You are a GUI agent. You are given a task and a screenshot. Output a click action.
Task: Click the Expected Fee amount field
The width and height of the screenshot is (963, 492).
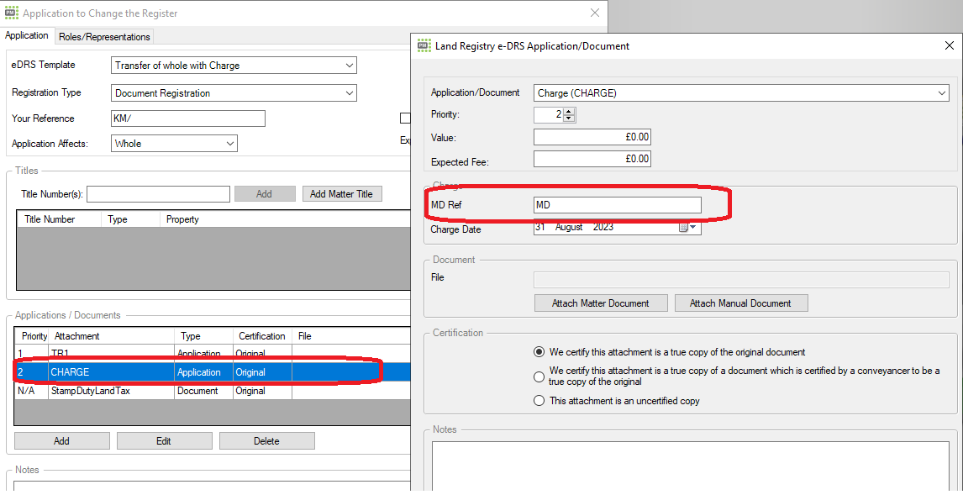tap(592, 159)
